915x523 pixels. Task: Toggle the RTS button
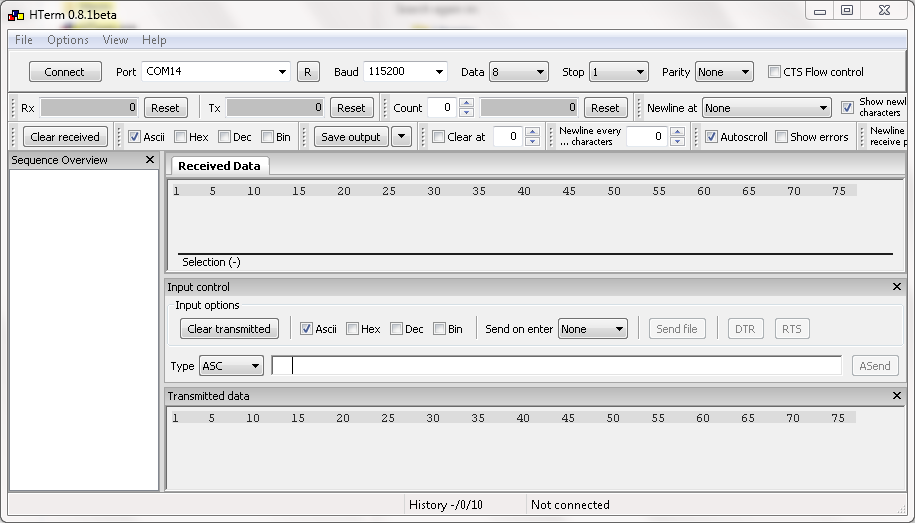791,329
